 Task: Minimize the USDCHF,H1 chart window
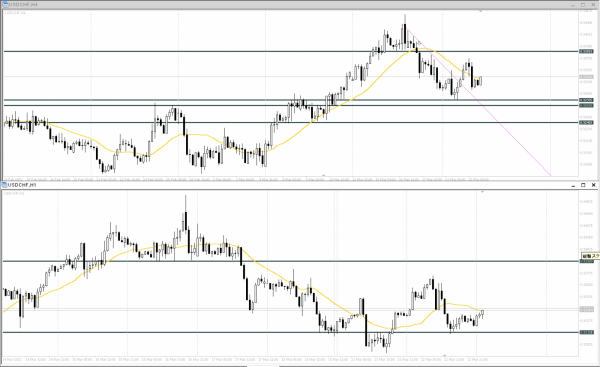(x=573, y=185)
